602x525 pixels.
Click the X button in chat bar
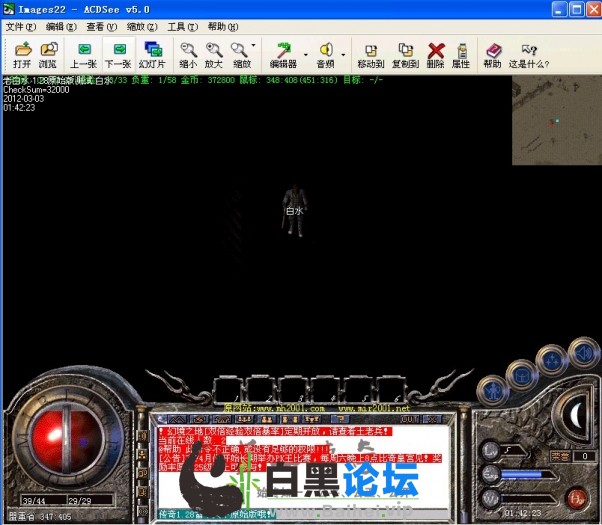coord(433,419)
